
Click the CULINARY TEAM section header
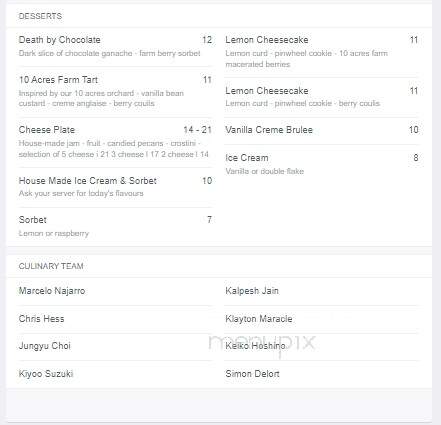(51, 266)
